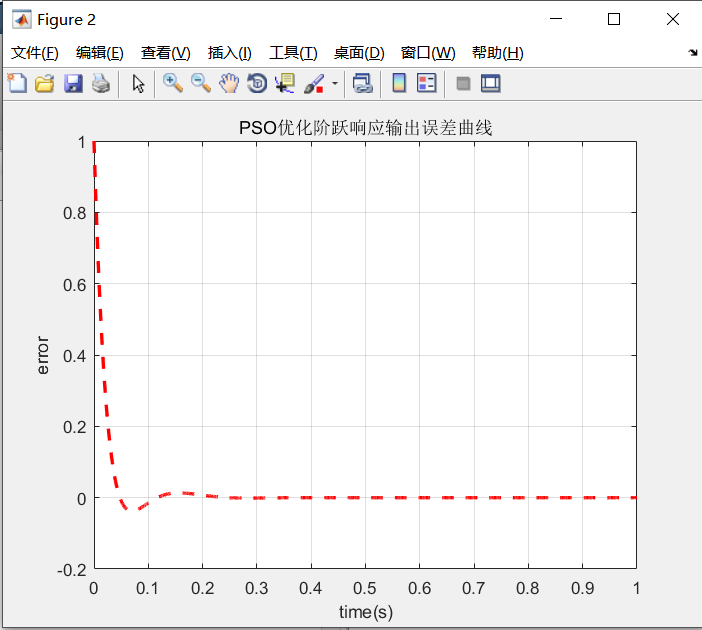This screenshot has height=630, width=702.
Task: Open the 窗口(W) menu
Action: coord(428,53)
